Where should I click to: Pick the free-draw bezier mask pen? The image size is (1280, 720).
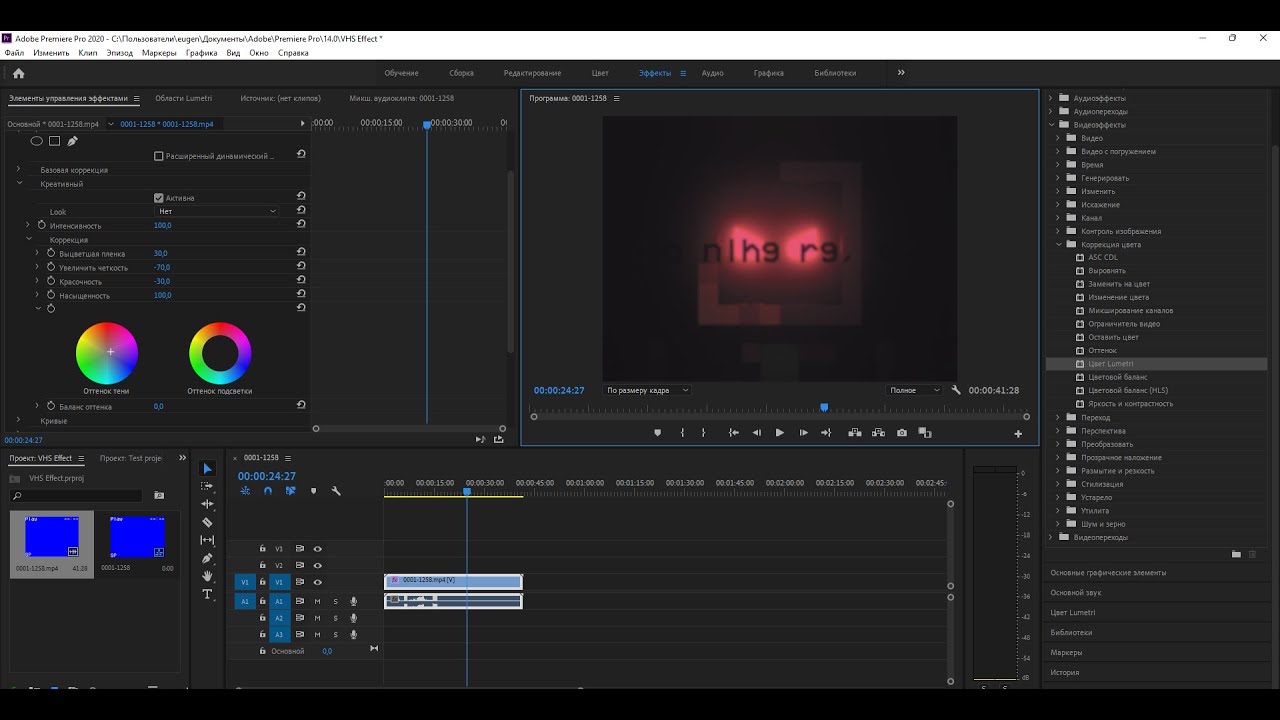72,141
